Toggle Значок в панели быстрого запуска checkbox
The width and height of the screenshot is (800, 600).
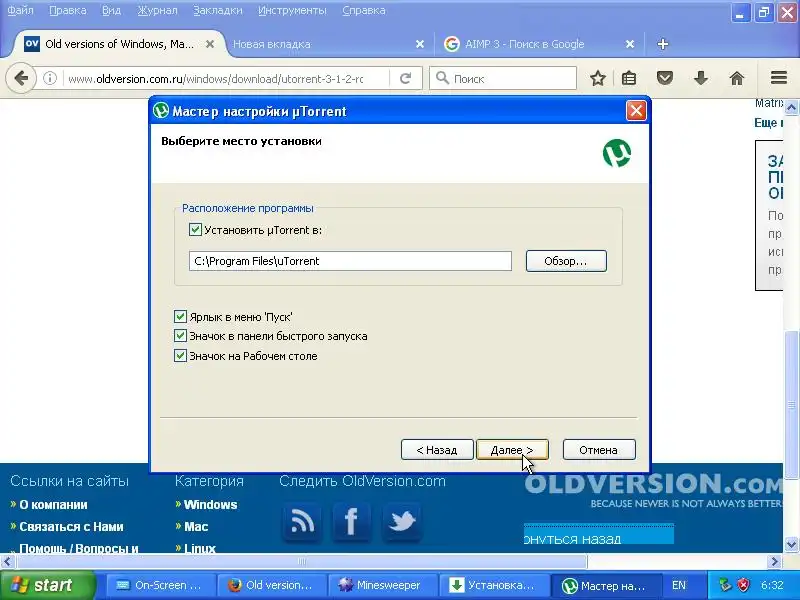[x=180, y=336]
